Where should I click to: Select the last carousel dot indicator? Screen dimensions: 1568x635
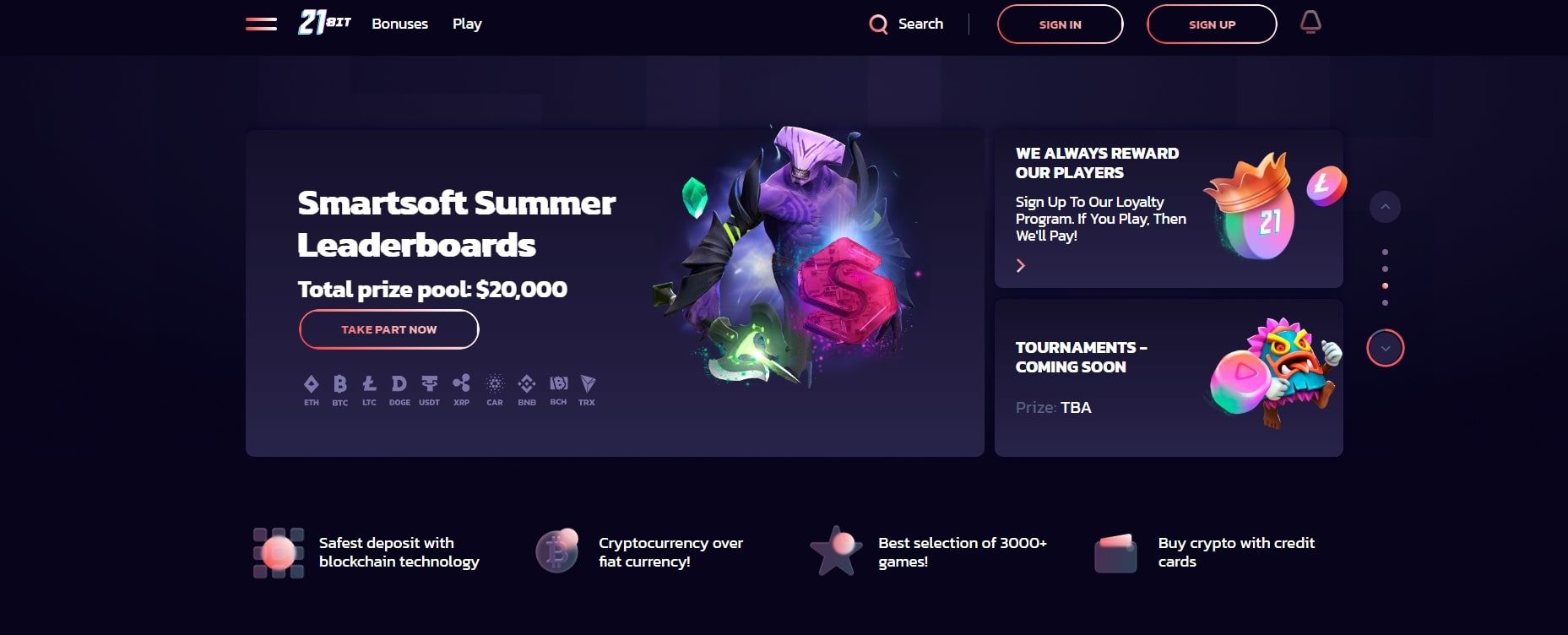pyautogui.click(x=1385, y=302)
